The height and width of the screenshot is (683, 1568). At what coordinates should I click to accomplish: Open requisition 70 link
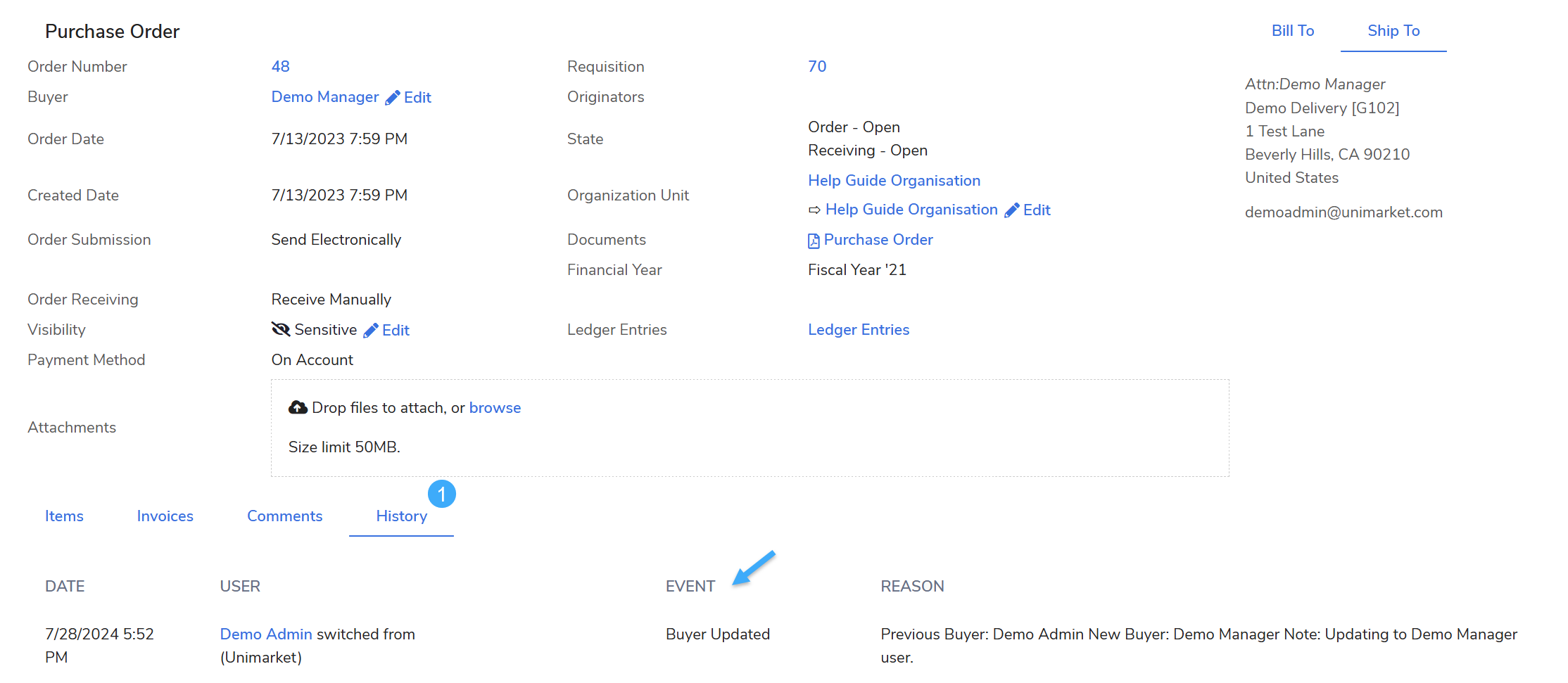click(x=816, y=67)
